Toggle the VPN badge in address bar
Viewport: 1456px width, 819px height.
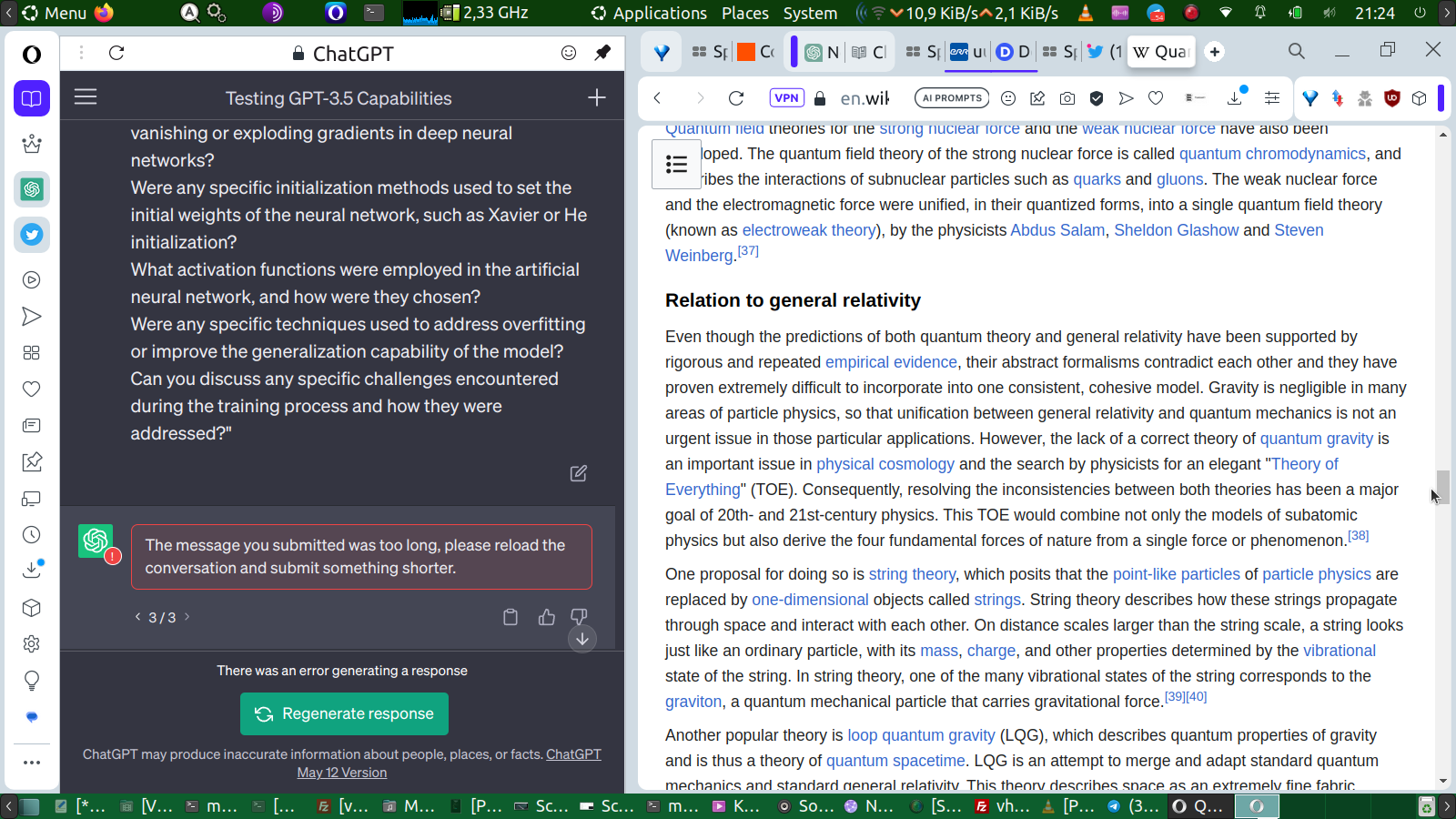coord(787,98)
